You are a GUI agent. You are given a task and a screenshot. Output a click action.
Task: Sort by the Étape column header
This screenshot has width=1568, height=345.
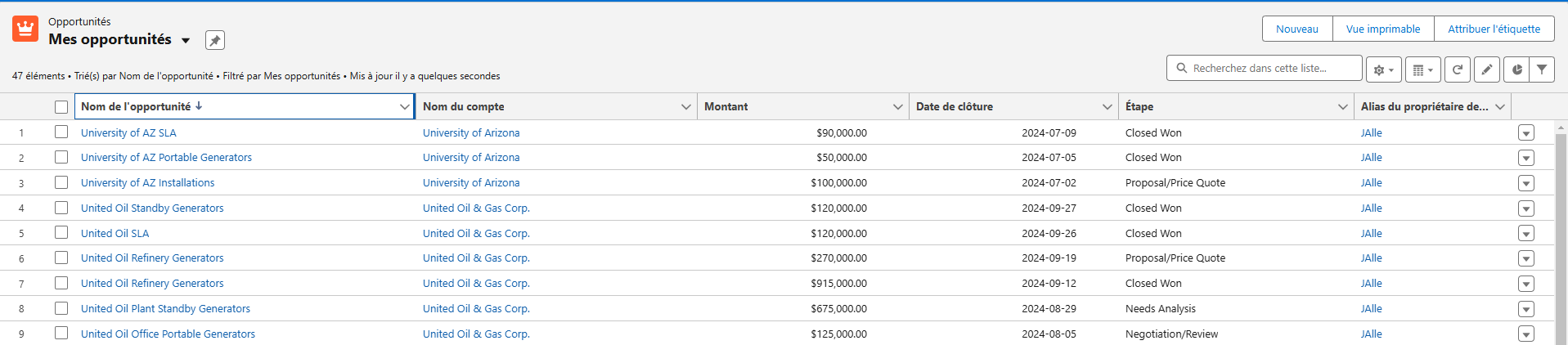(x=1139, y=107)
